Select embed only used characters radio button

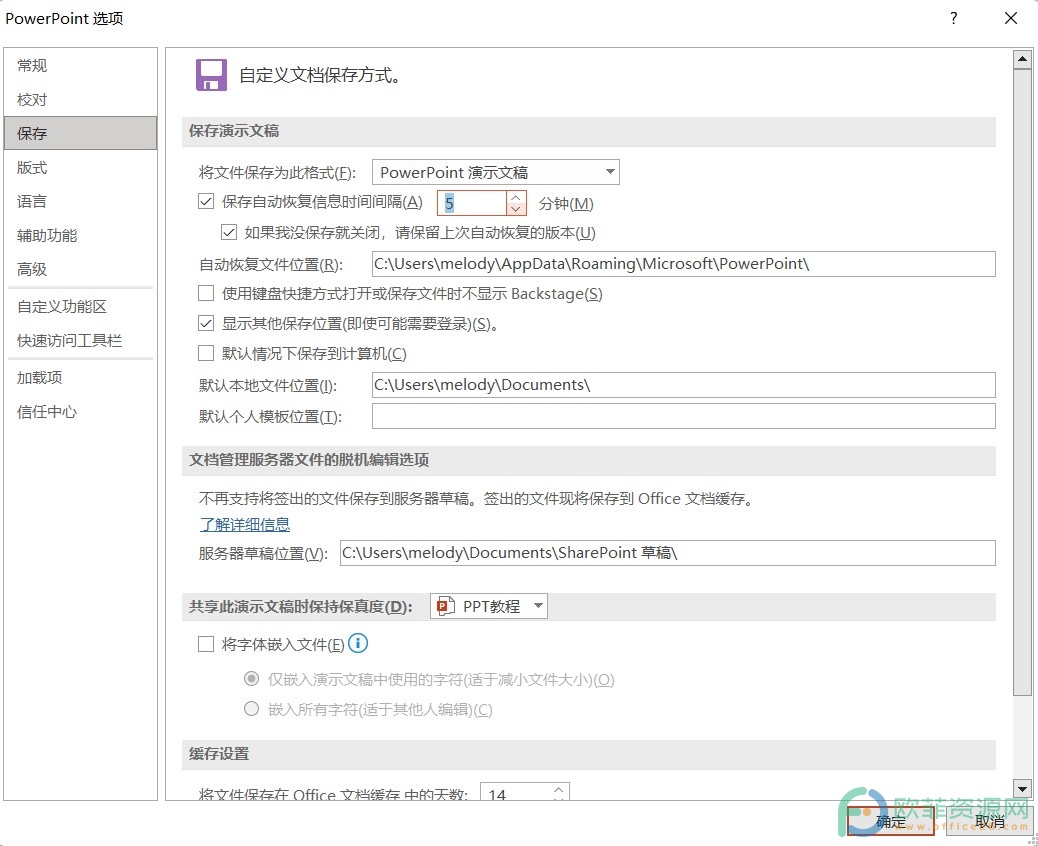pos(252,679)
